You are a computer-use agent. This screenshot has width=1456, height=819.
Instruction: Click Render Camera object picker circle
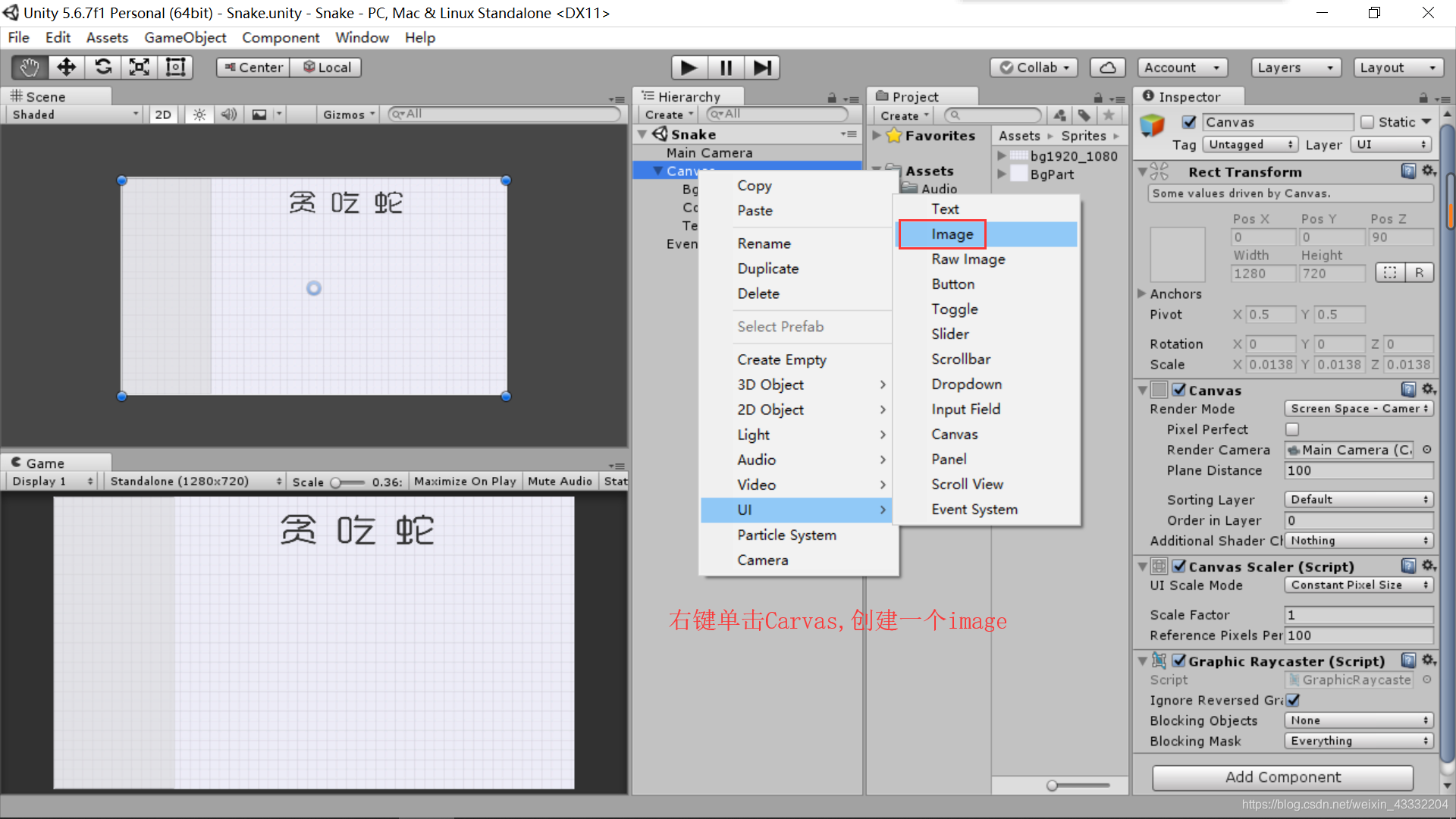(x=1426, y=450)
